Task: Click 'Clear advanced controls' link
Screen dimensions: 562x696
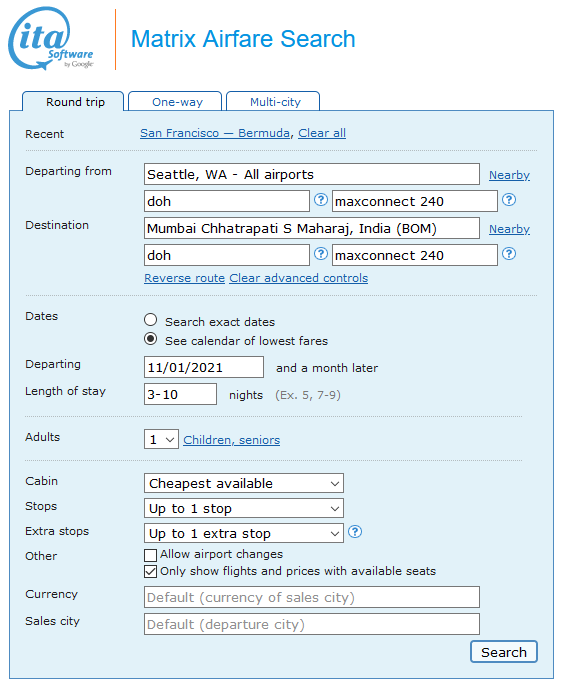Action: click(298, 278)
